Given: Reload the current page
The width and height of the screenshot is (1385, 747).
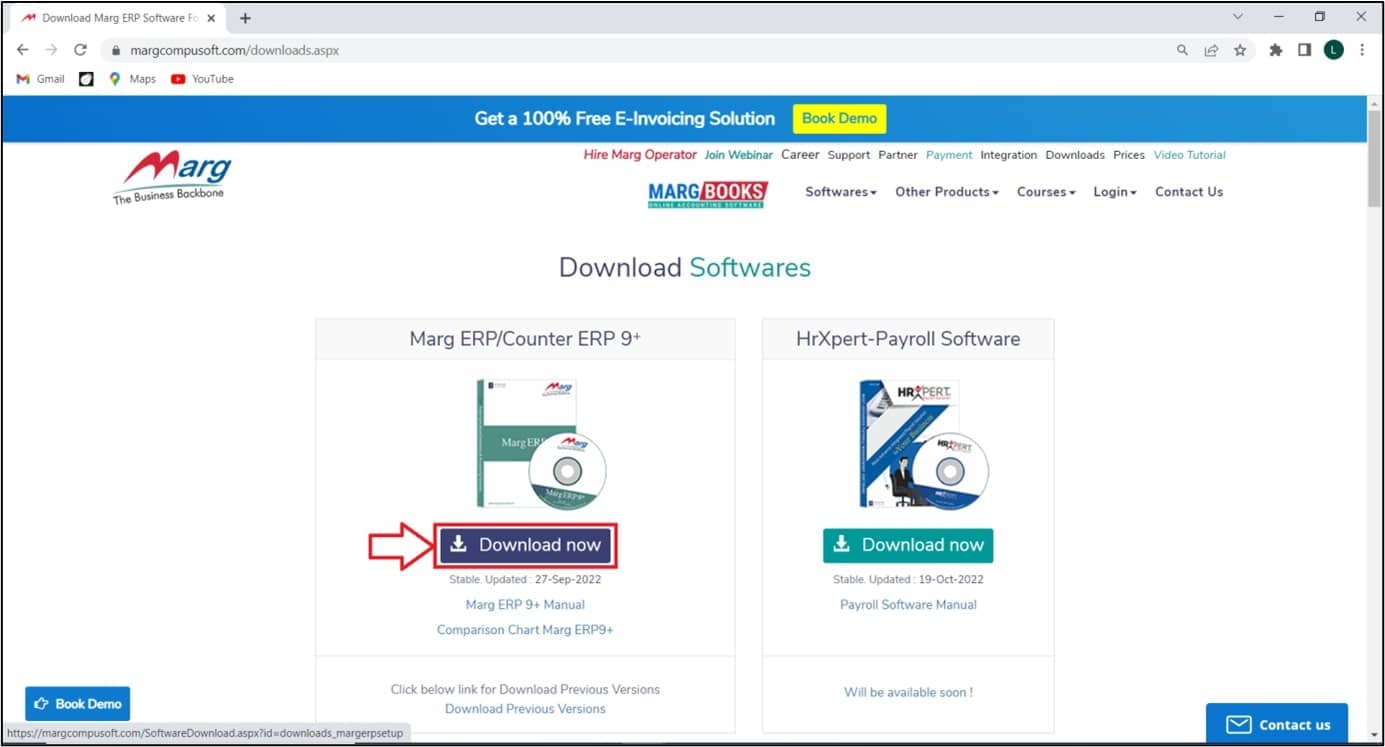Looking at the screenshot, I should 80,48.
